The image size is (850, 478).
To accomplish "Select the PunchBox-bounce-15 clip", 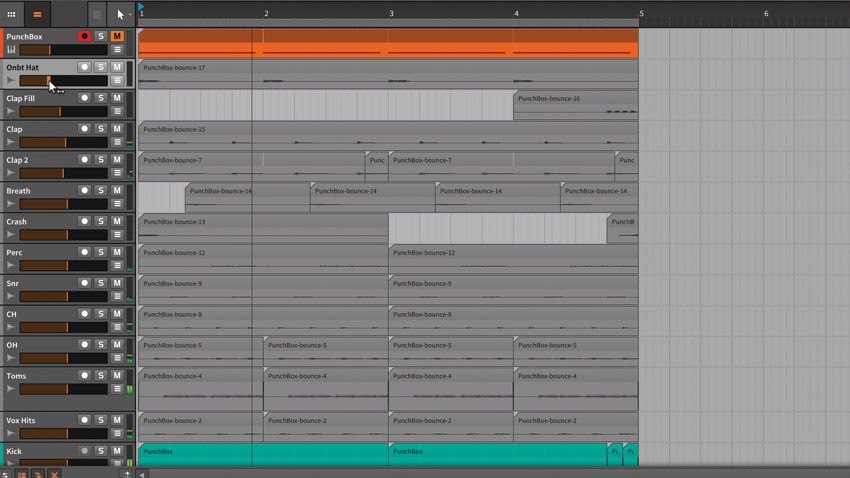I will [x=388, y=136].
